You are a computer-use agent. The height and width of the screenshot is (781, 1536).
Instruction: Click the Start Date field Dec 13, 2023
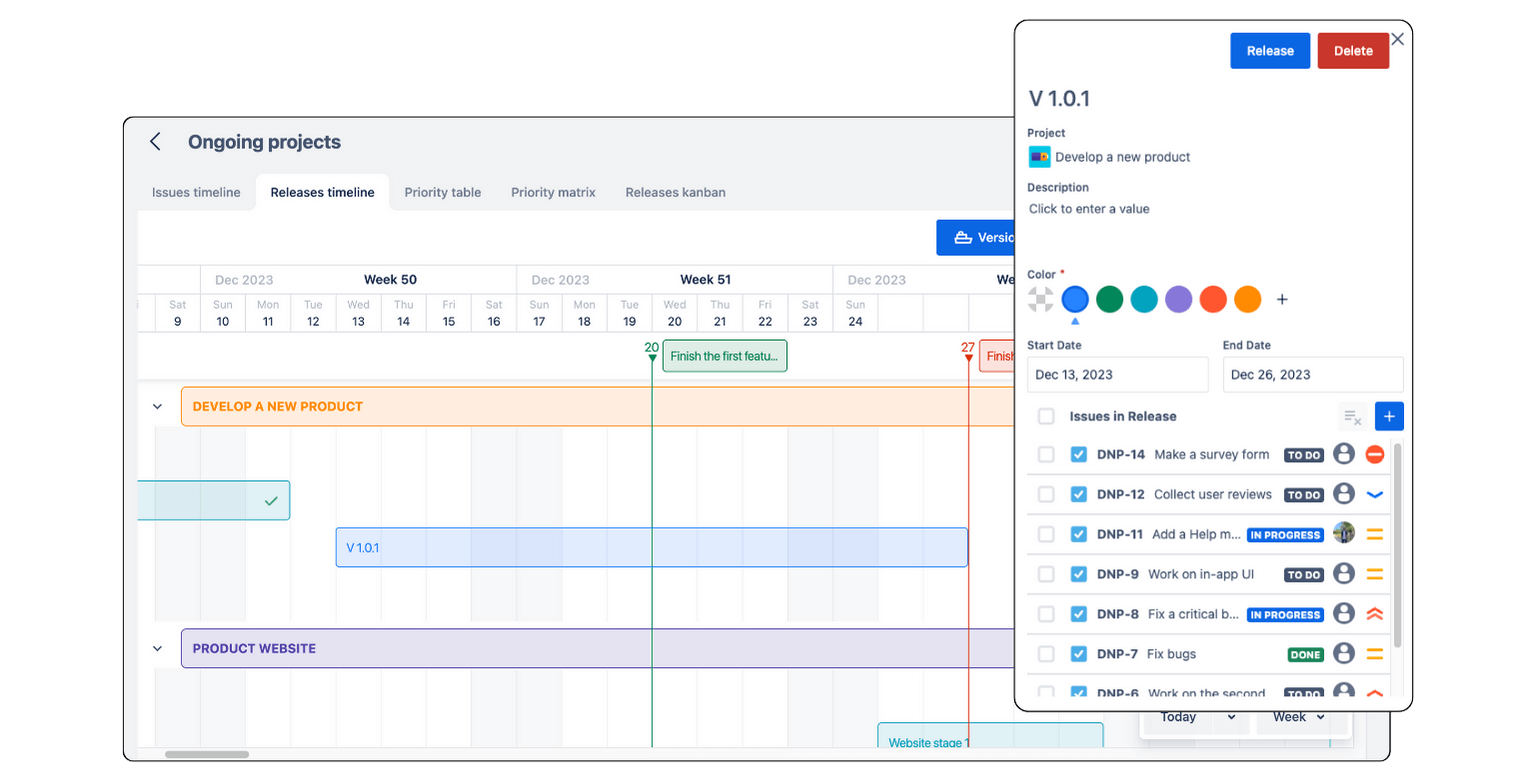click(1117, 375)
